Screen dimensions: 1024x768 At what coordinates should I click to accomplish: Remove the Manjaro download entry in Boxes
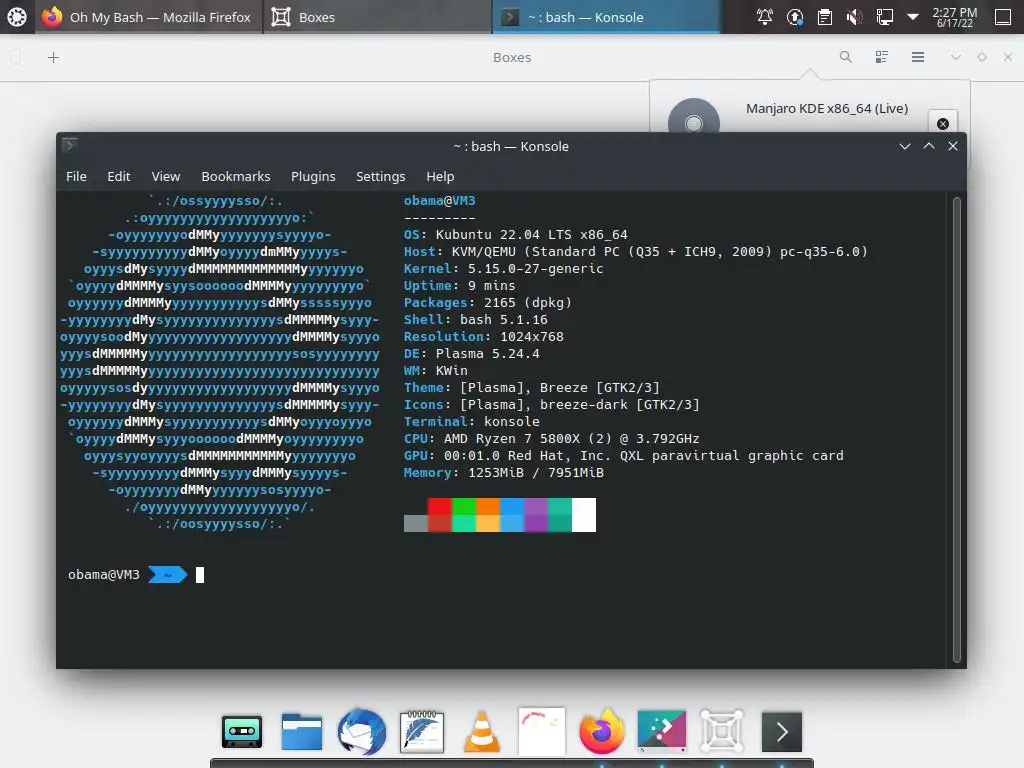943,123
